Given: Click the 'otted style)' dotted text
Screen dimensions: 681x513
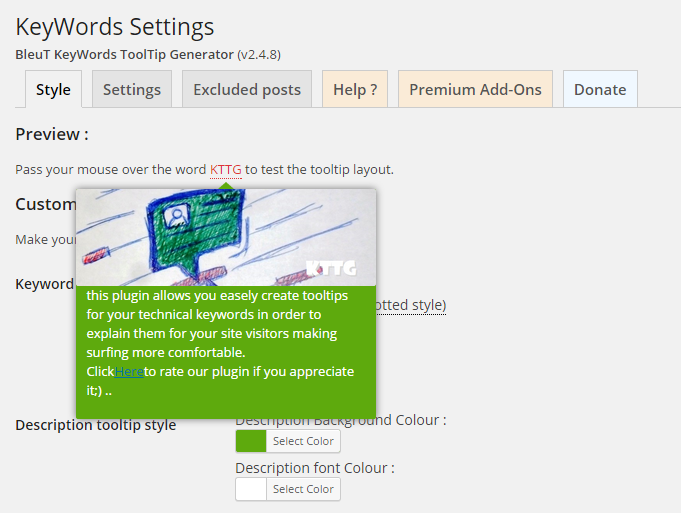Looking at the screenshot, I should coord(411,305).
